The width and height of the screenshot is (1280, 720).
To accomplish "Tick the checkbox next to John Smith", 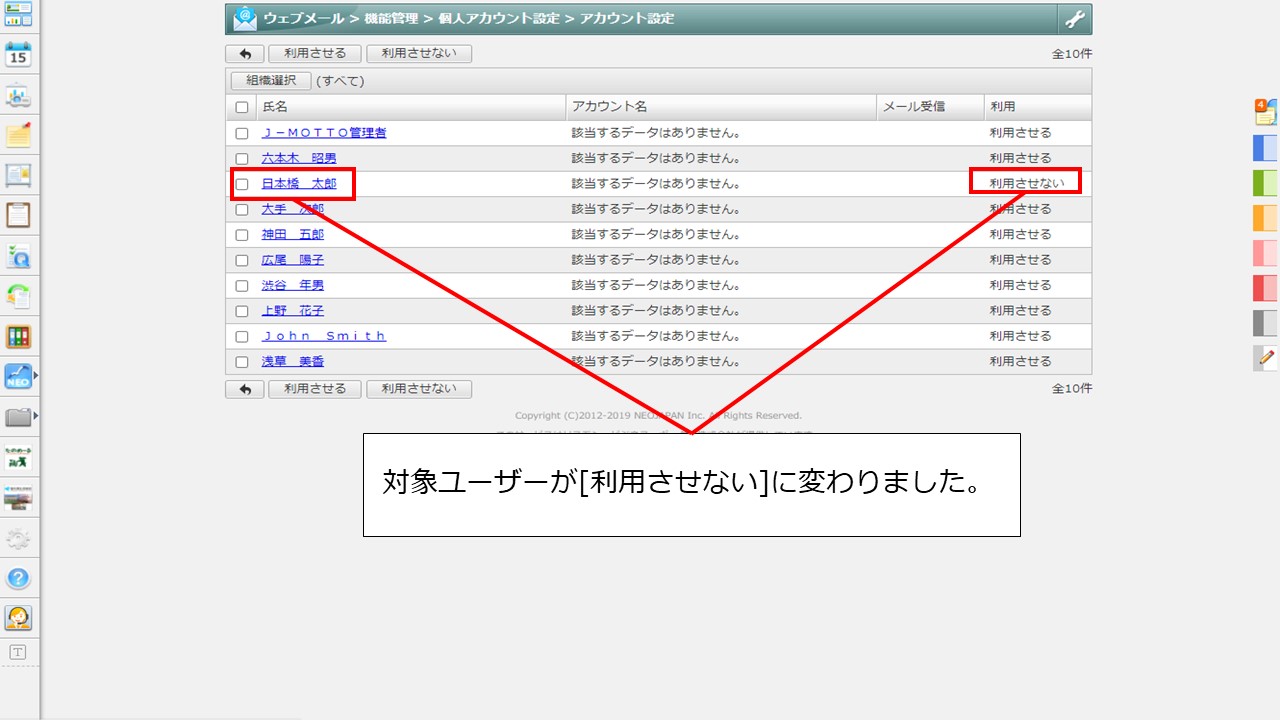I will coord(242,337).
